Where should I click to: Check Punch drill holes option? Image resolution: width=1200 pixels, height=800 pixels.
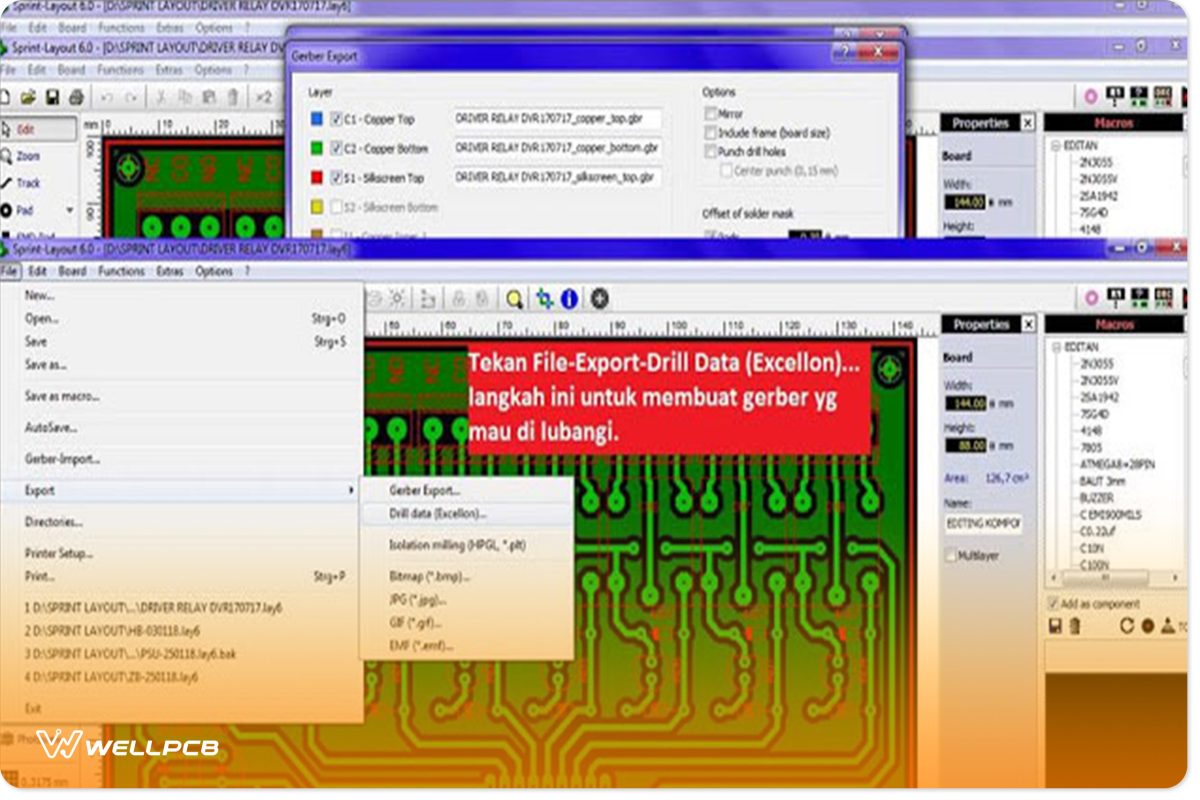pyautogui.click(x=711, y=151)
